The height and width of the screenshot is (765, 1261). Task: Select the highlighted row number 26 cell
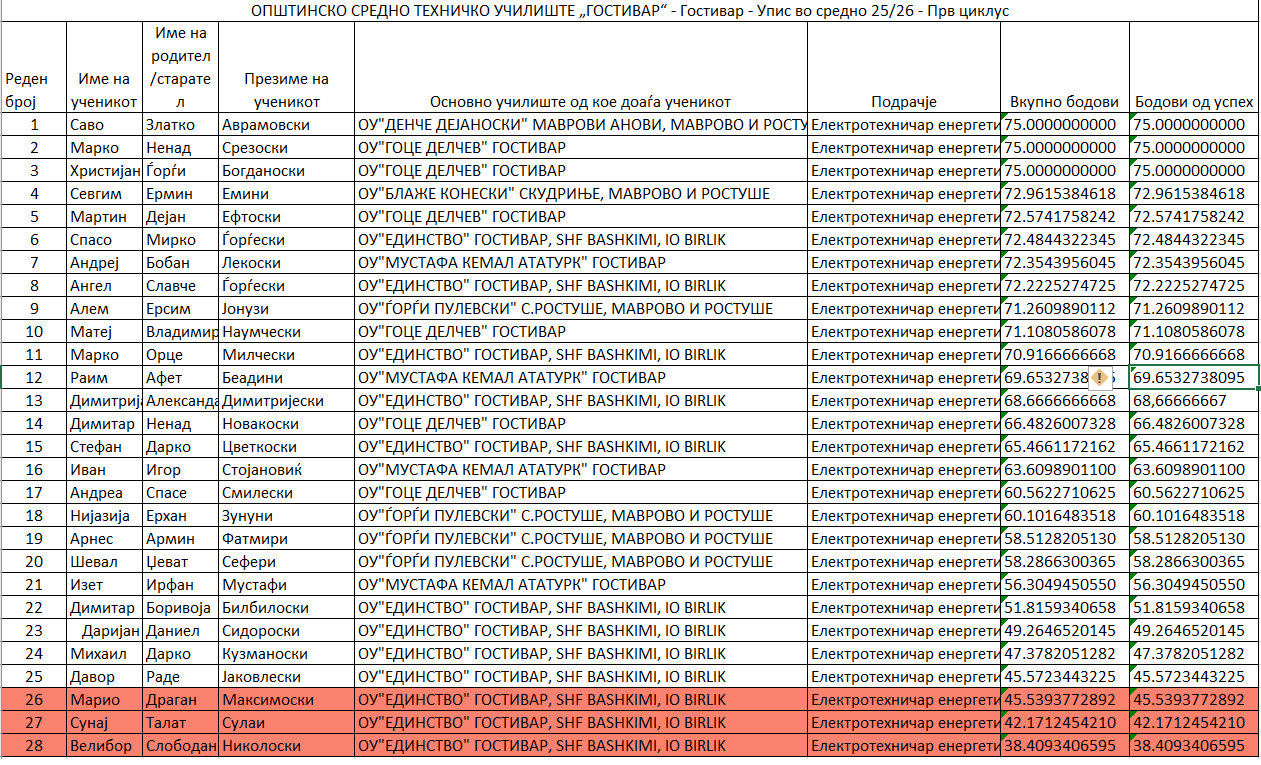pyautogui.click(x=33, y=700)
